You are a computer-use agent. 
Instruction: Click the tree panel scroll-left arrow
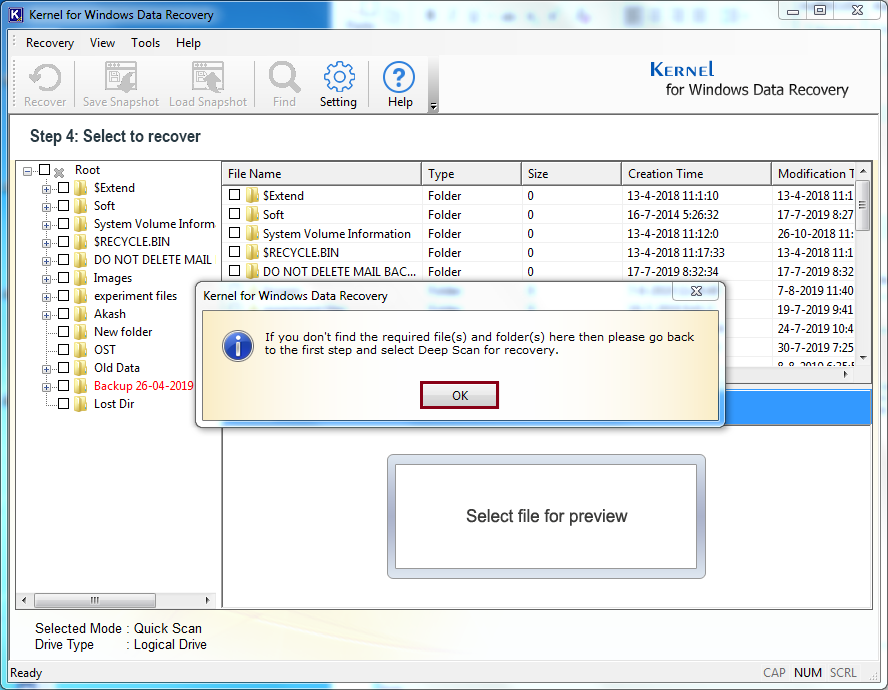(24, 600)
